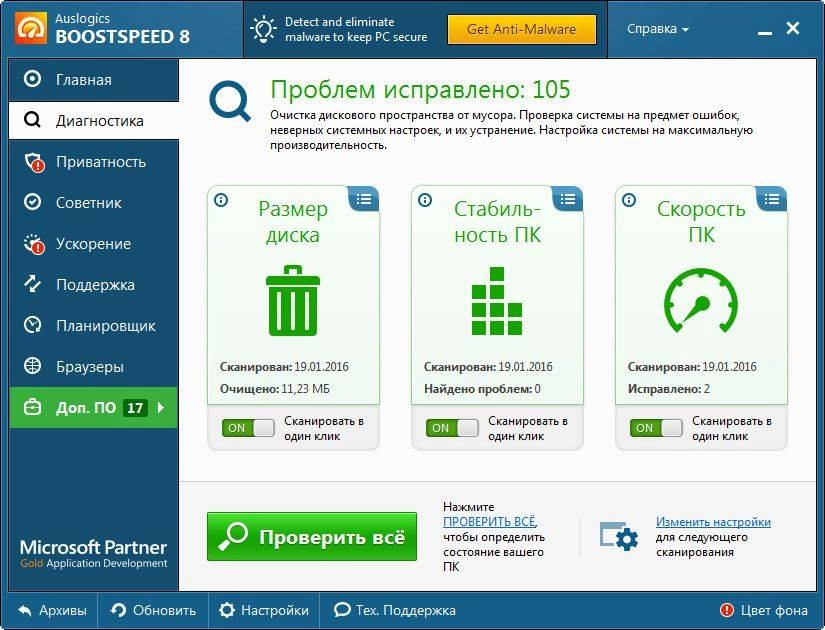Open list menu on Размер диска card
Viewport: 825px width, 630px height.
[364, 199]
